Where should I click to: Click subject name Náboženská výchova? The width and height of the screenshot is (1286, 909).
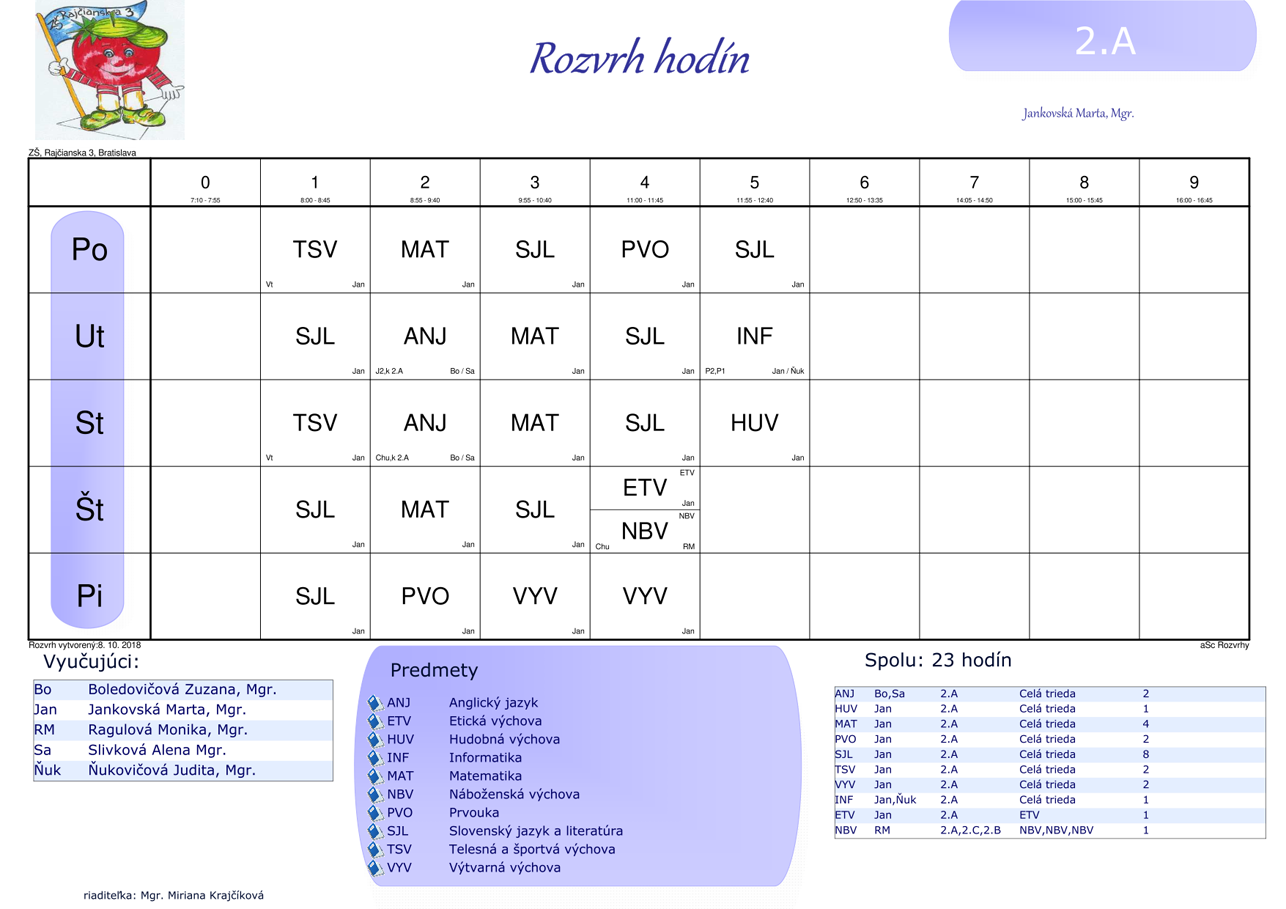[514, 794]
